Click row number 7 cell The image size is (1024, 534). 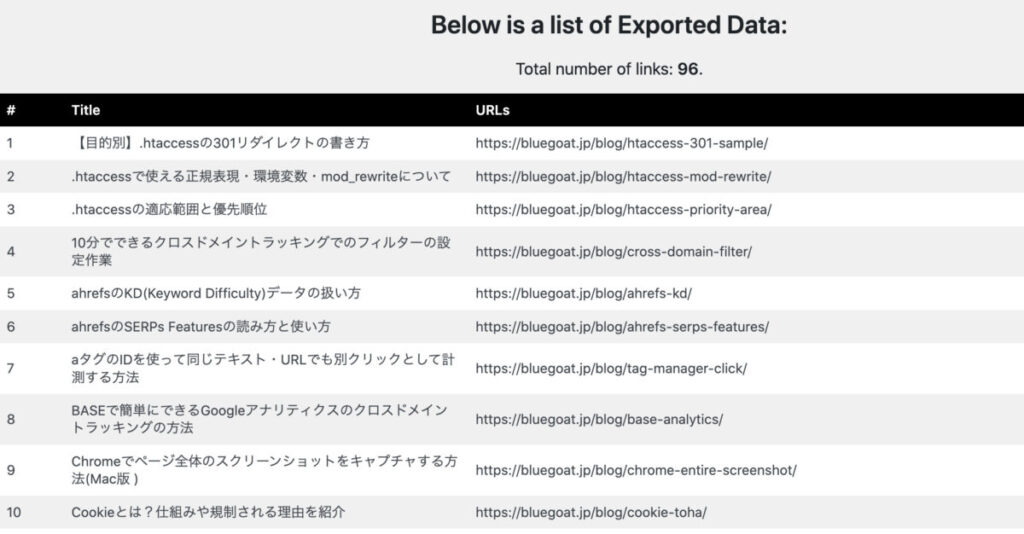point(10,368)
